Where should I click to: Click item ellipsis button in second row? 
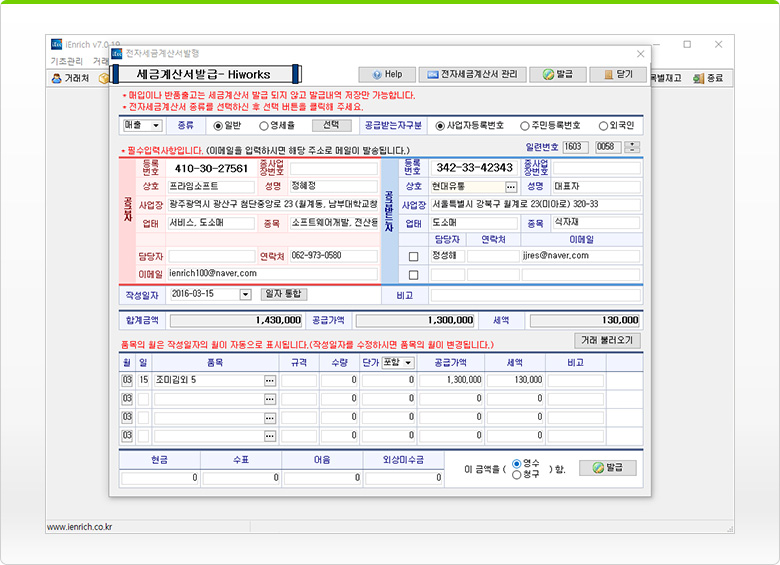click(x=270, y=399)
